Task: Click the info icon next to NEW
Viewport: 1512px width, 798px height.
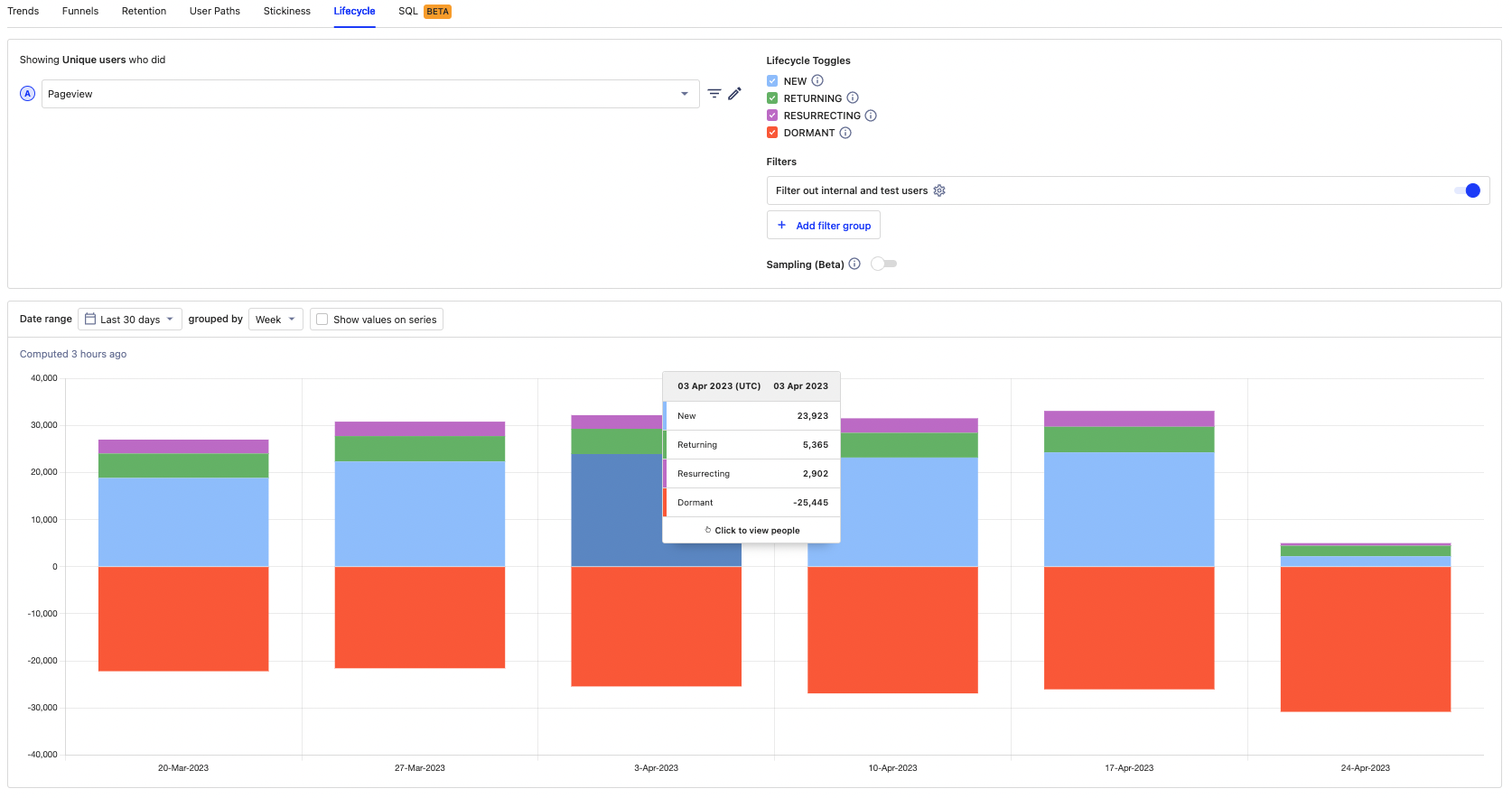Action: pos(817,81)
